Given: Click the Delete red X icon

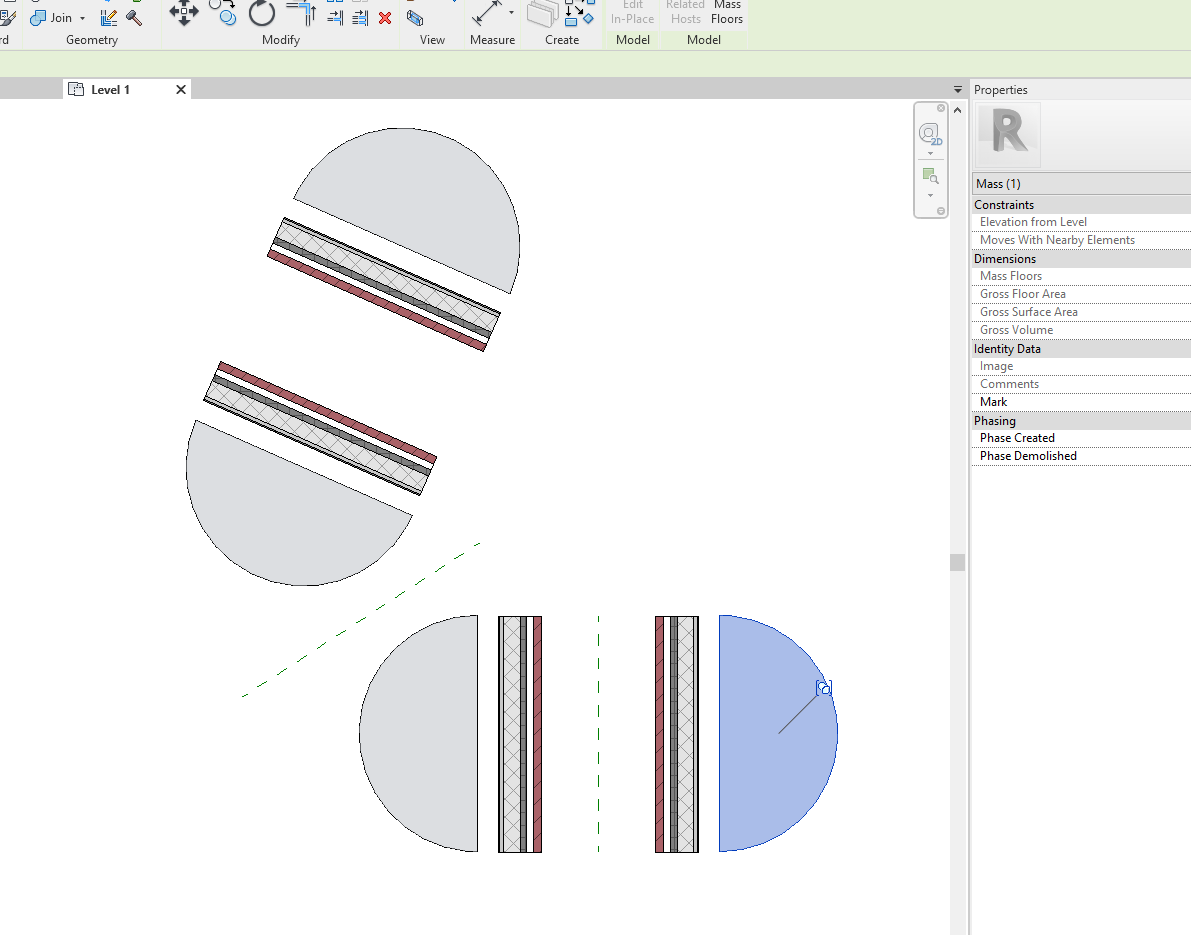Looking at the screenshot, I should click(384, 18).
